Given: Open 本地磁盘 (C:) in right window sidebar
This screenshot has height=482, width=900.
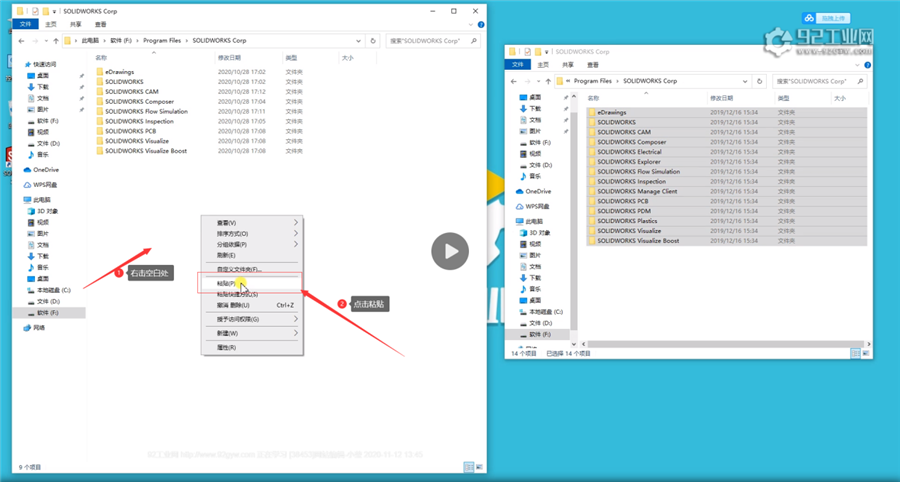Looking at the screenshot, I should click(541, 312).
